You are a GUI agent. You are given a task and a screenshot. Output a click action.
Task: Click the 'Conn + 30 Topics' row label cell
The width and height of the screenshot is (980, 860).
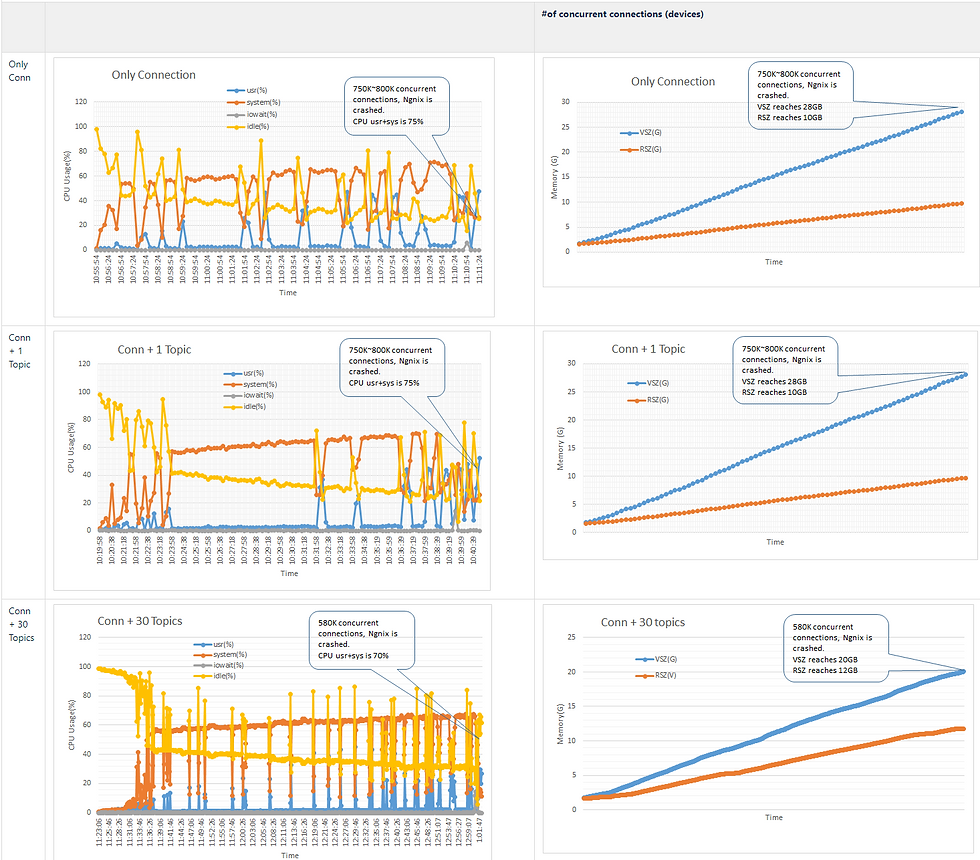23,729
